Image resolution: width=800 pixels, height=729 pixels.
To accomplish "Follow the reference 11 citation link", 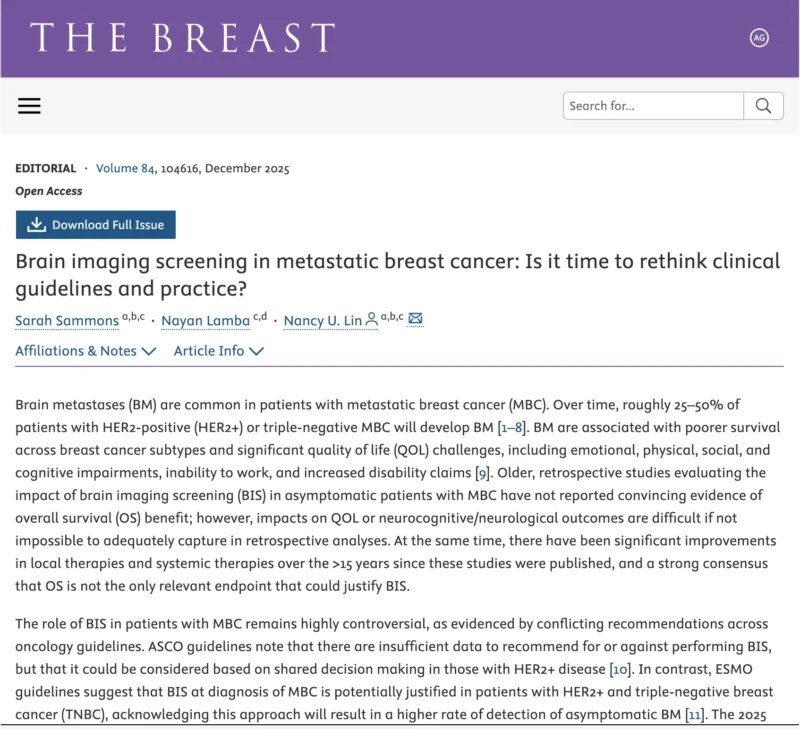I will click(694, 715).
